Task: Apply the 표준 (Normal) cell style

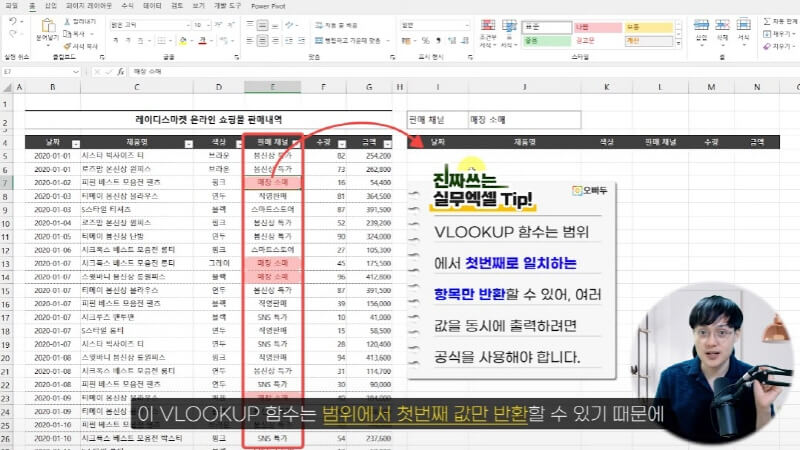Action: [x=546, y=27]
